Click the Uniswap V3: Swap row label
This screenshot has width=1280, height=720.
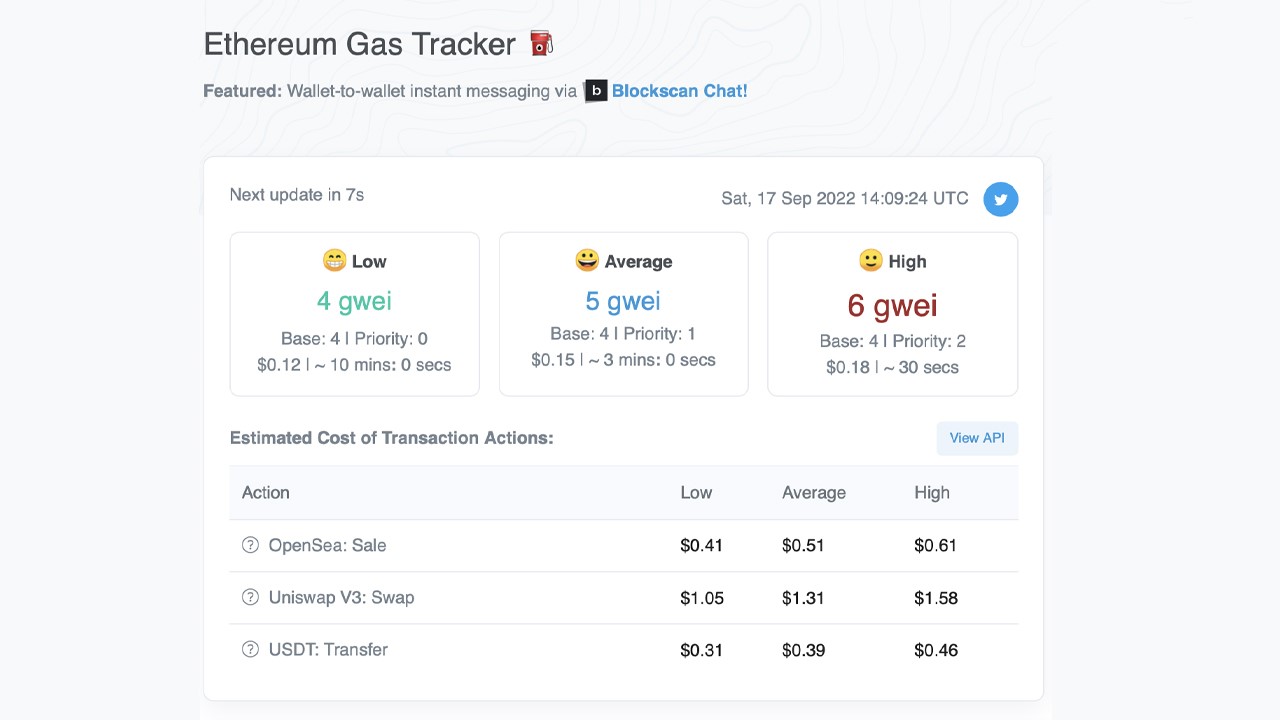pyautogui.click(x=341, y=597)
